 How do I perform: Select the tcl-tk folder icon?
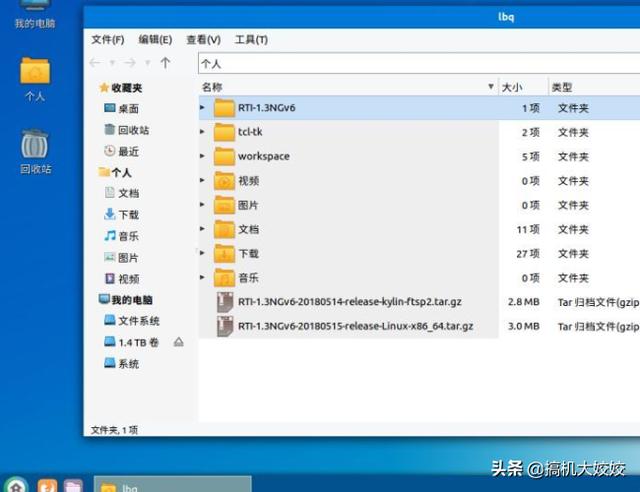[224, 132]
